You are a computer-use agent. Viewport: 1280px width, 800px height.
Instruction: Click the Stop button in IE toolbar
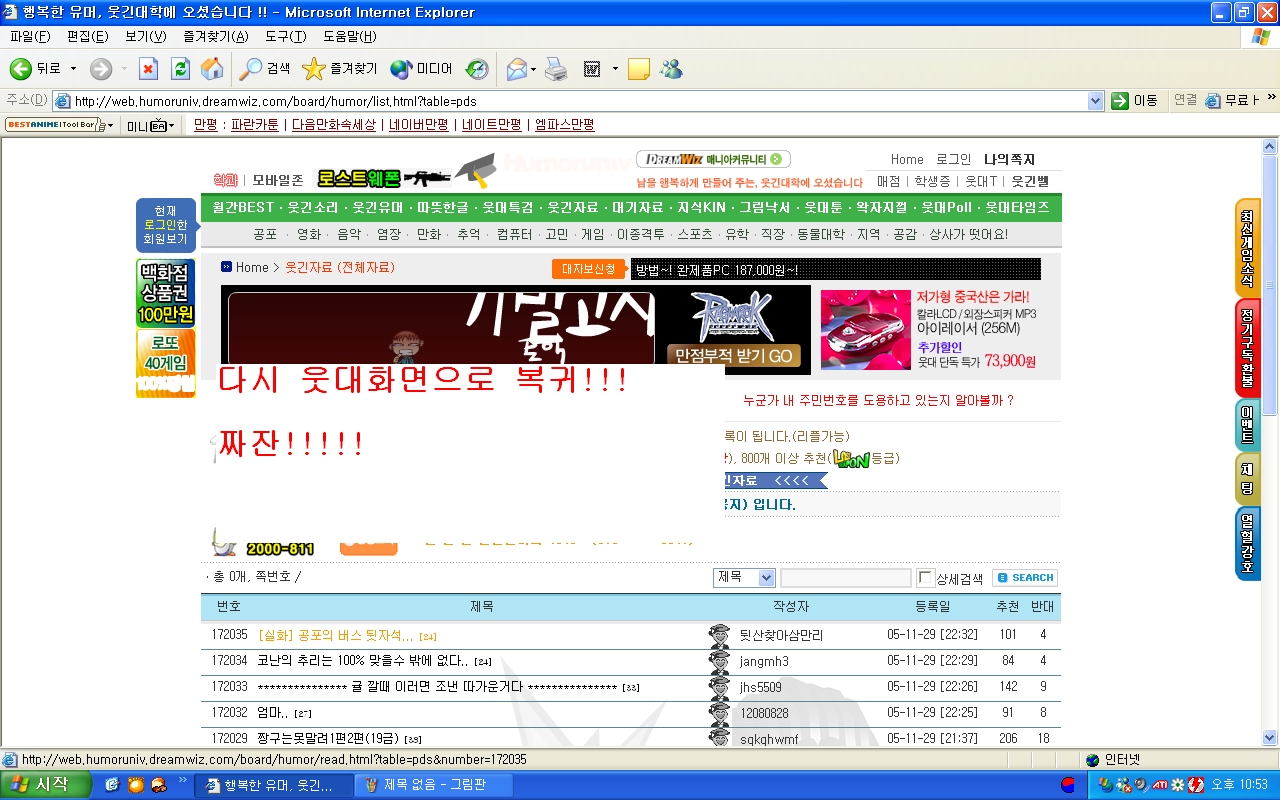point(148,69)
